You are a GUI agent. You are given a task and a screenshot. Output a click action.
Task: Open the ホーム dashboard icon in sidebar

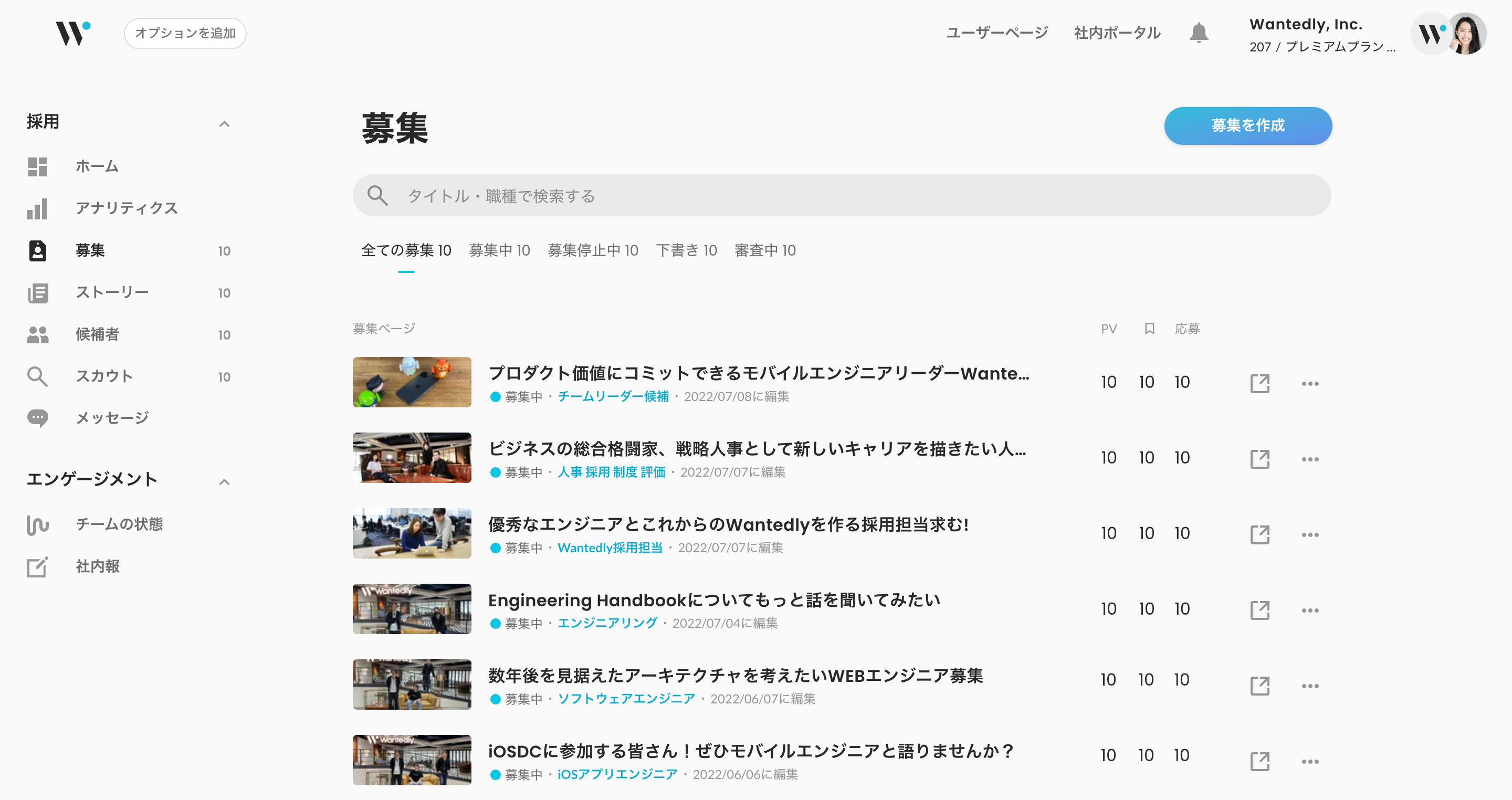(x=38, y=167)
